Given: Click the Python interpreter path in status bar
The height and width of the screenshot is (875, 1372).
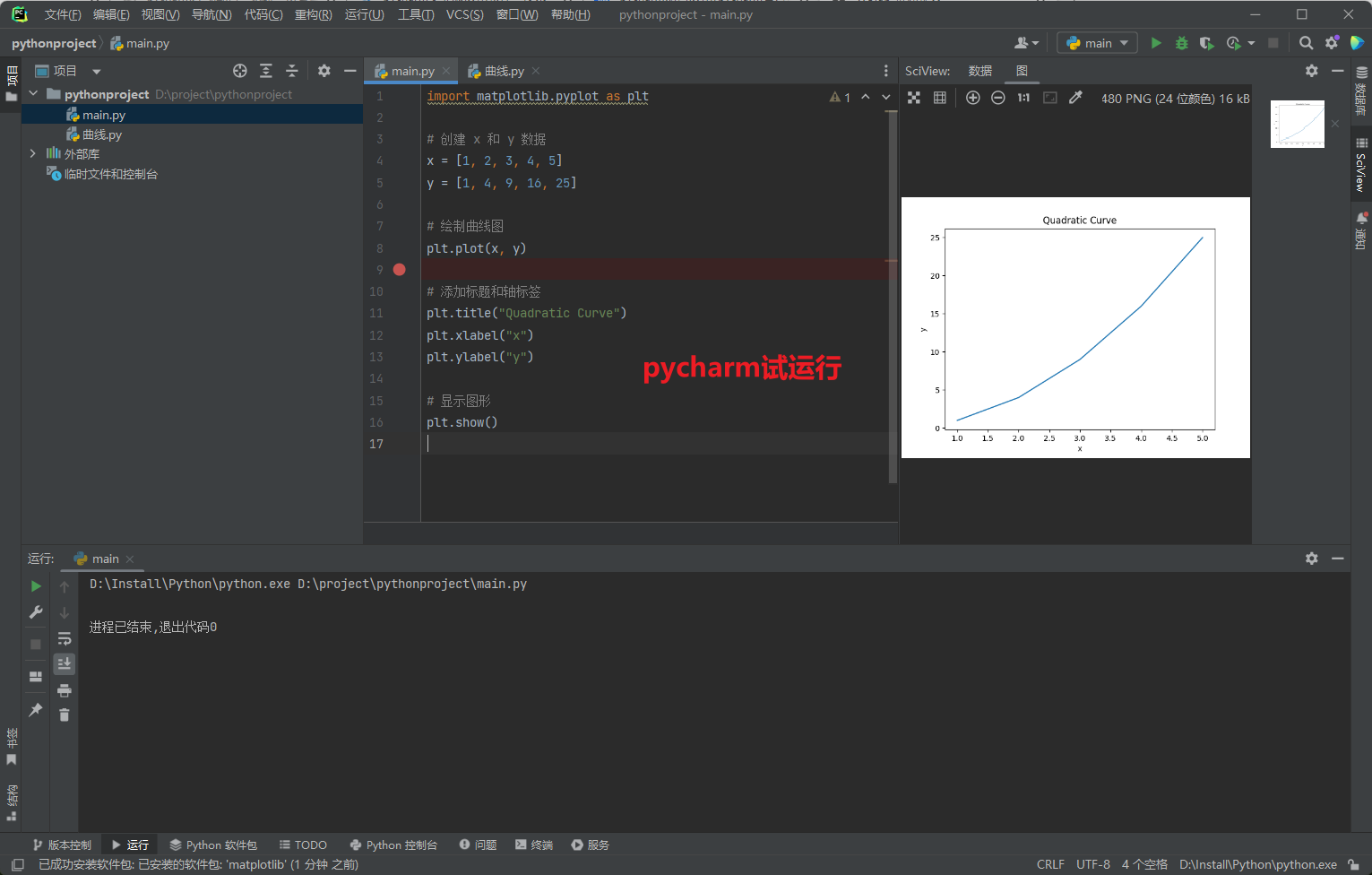Looking at the screenshot, I should 1258,864.
